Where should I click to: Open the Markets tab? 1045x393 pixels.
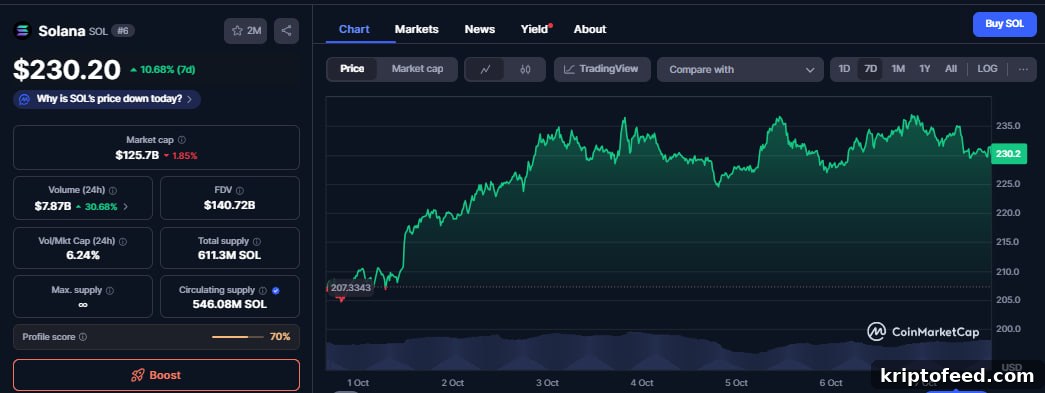point(417,29)
